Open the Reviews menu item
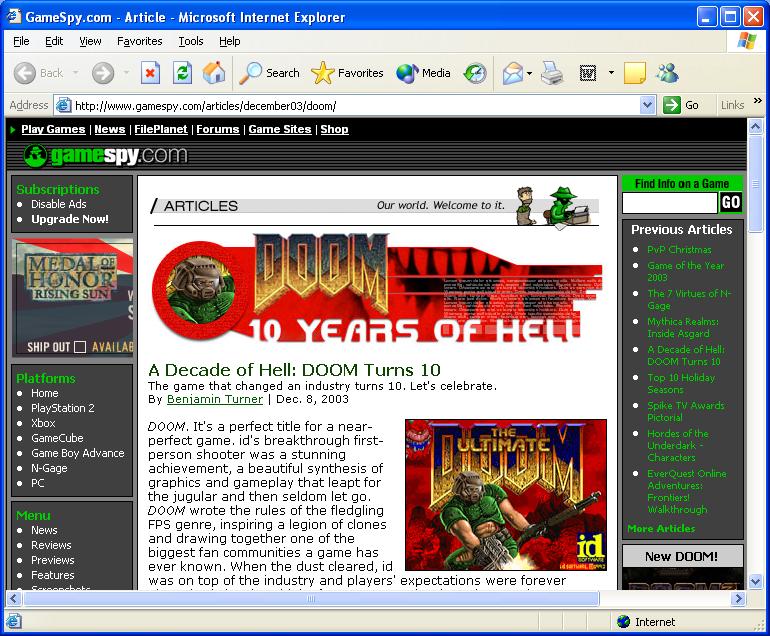This screenshot has height=636, width=770. click(51, 545)
